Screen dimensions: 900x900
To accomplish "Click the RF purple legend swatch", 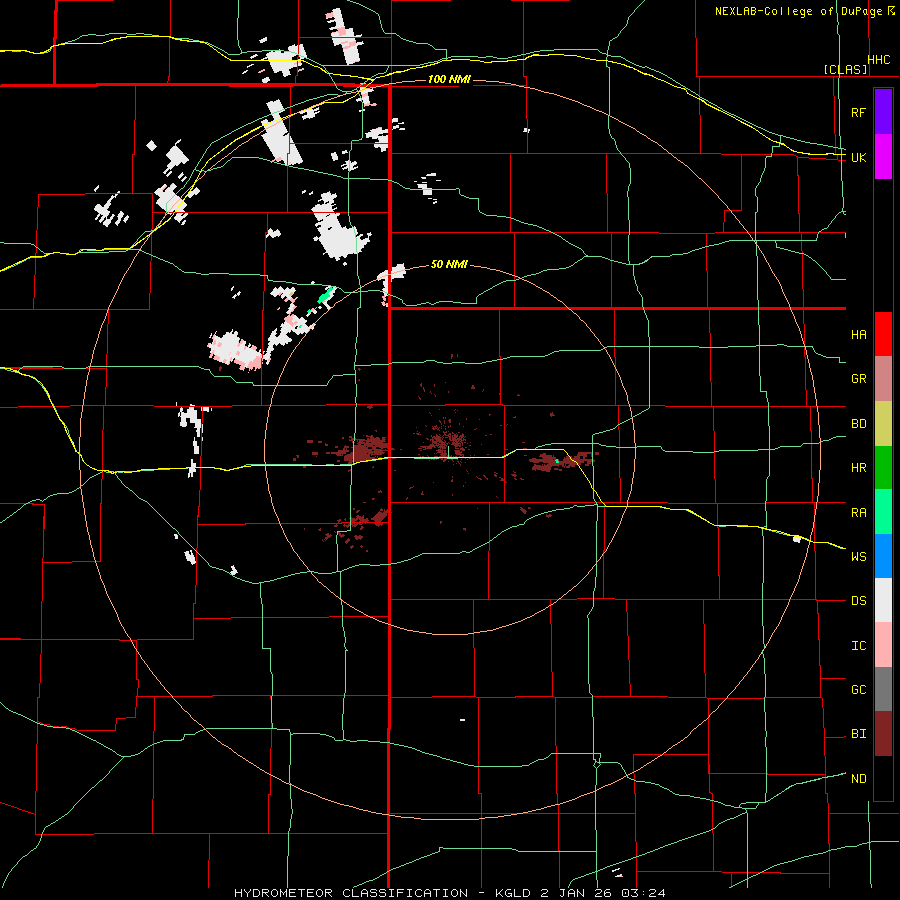I will click(x=883, y=111).
